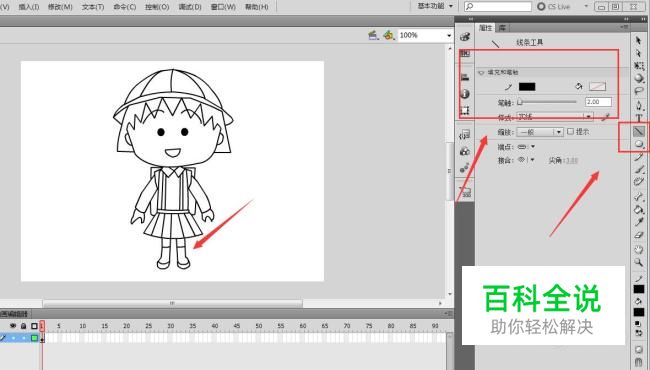Open the Motion Presets panel icon
The width and height of the screenshot is (650, 370).
(x=465, y=168)
